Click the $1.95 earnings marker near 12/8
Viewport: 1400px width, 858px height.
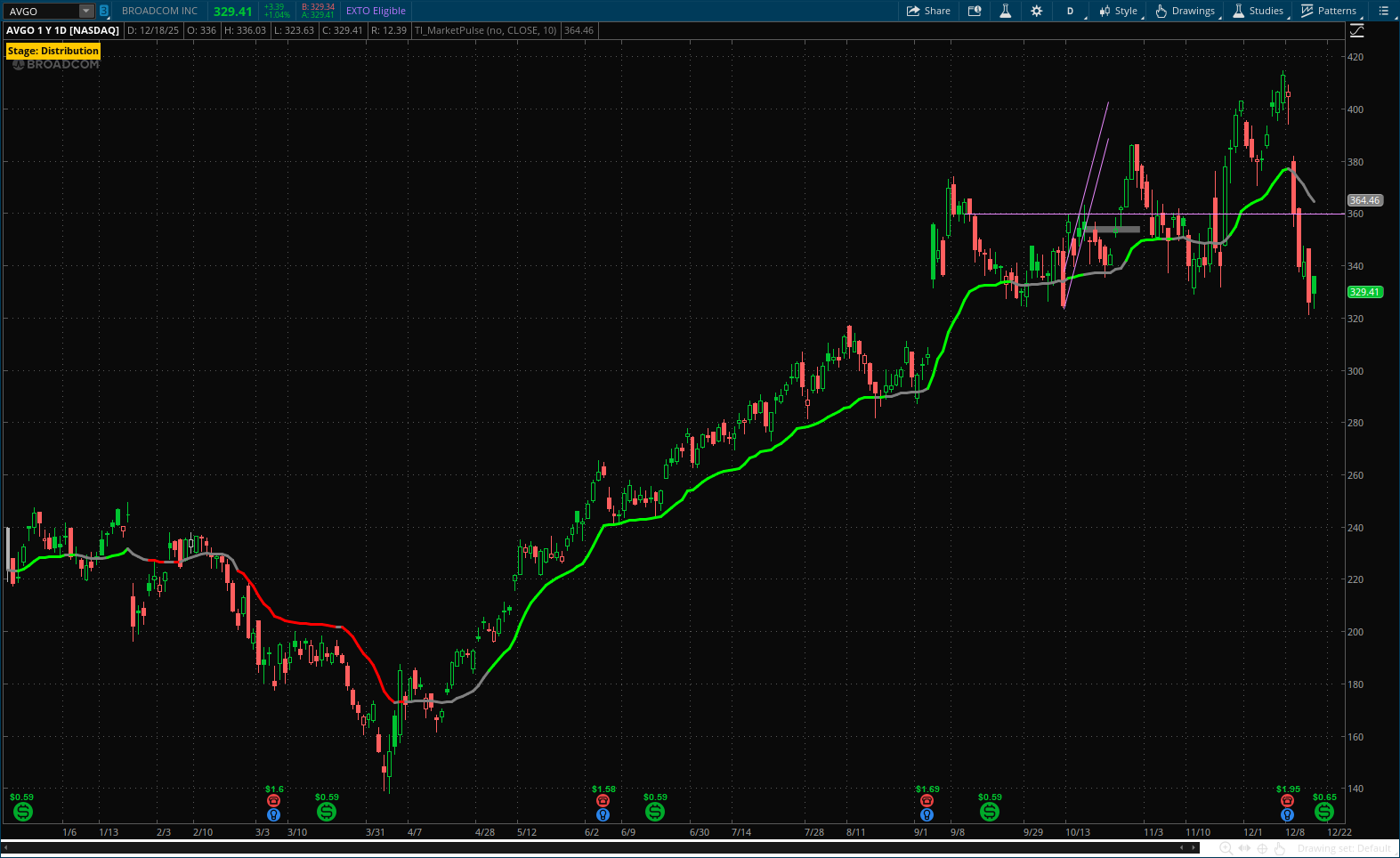pyautogui.click(x=1287, y=801)
